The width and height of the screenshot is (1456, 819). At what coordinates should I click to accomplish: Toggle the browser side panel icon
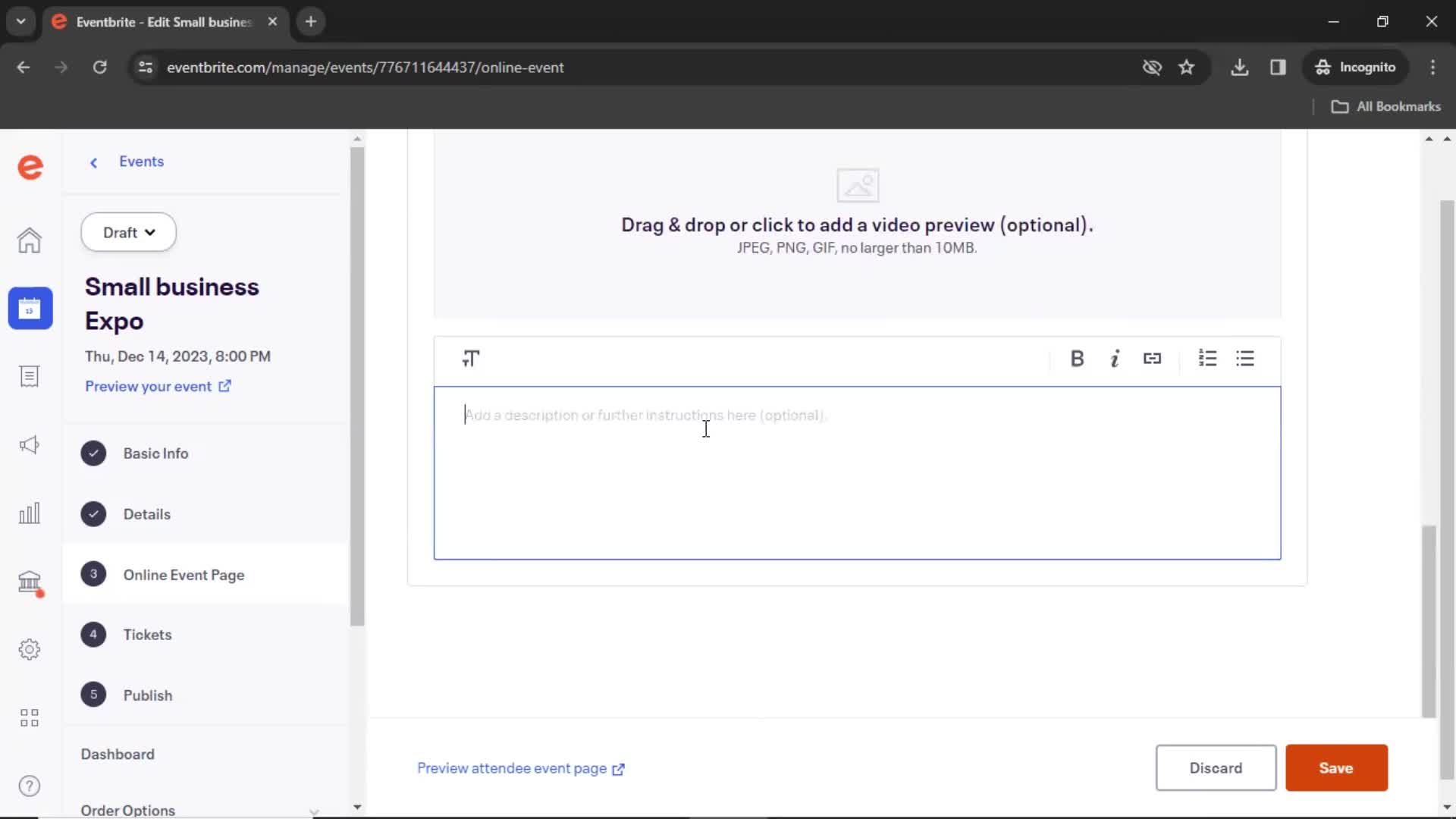(1278, 67)
